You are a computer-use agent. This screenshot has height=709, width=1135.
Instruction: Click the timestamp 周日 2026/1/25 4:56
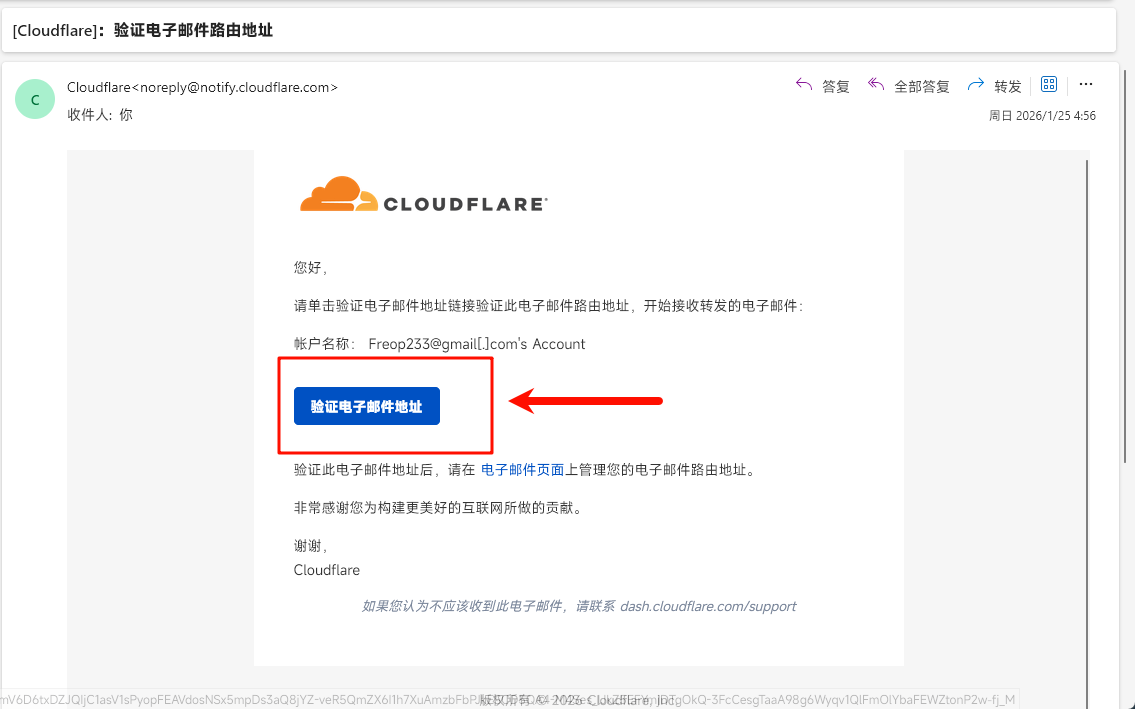pos(1042,116)
